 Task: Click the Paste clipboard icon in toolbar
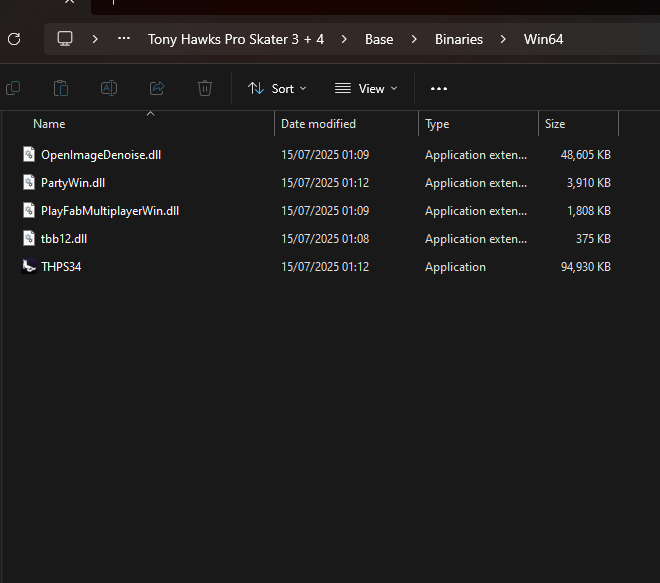60,88
